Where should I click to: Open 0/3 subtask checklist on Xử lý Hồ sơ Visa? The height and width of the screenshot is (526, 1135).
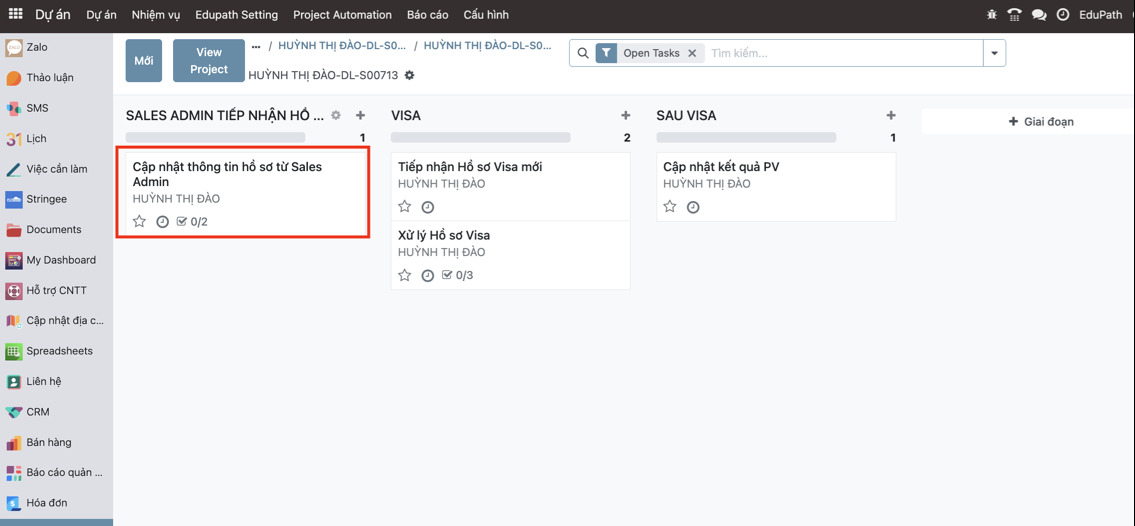tap(457, 275)
